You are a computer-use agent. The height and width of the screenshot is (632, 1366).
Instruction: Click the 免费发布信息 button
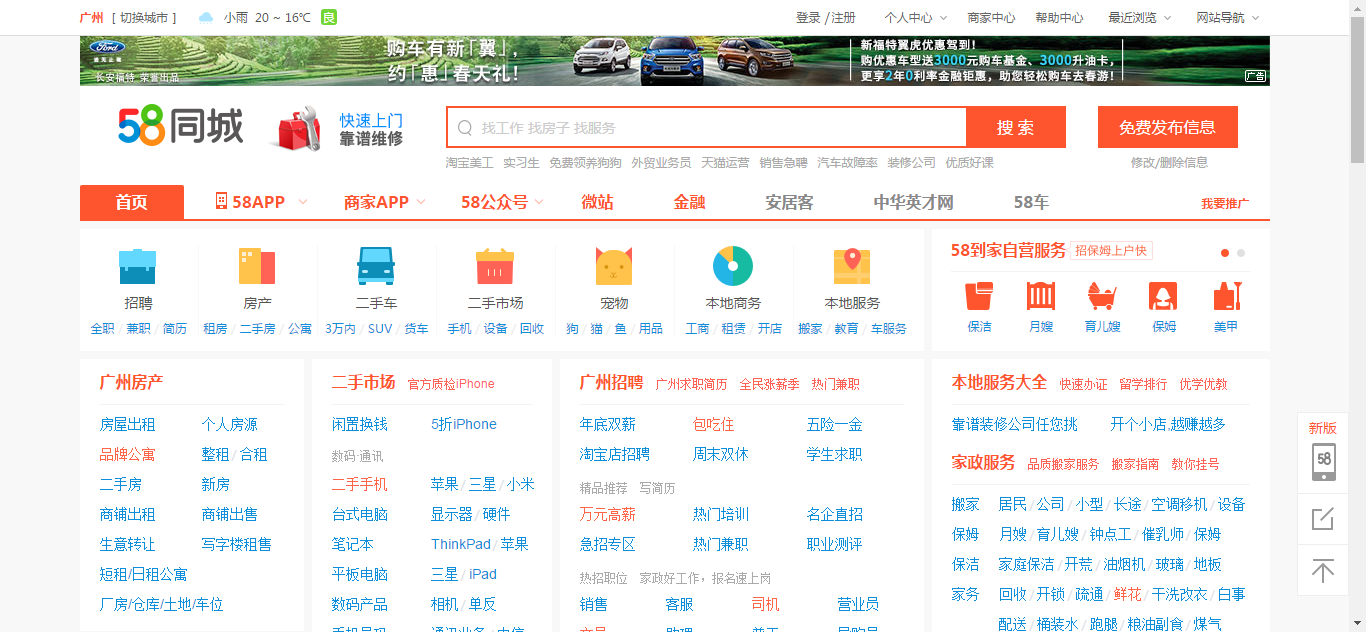[1167, 127]
